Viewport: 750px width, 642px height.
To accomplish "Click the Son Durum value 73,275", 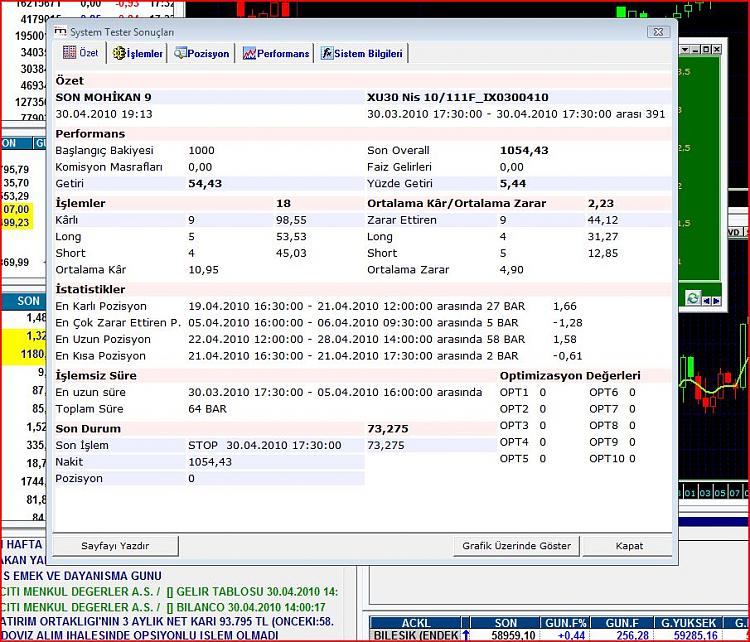I will coord(387,429).
